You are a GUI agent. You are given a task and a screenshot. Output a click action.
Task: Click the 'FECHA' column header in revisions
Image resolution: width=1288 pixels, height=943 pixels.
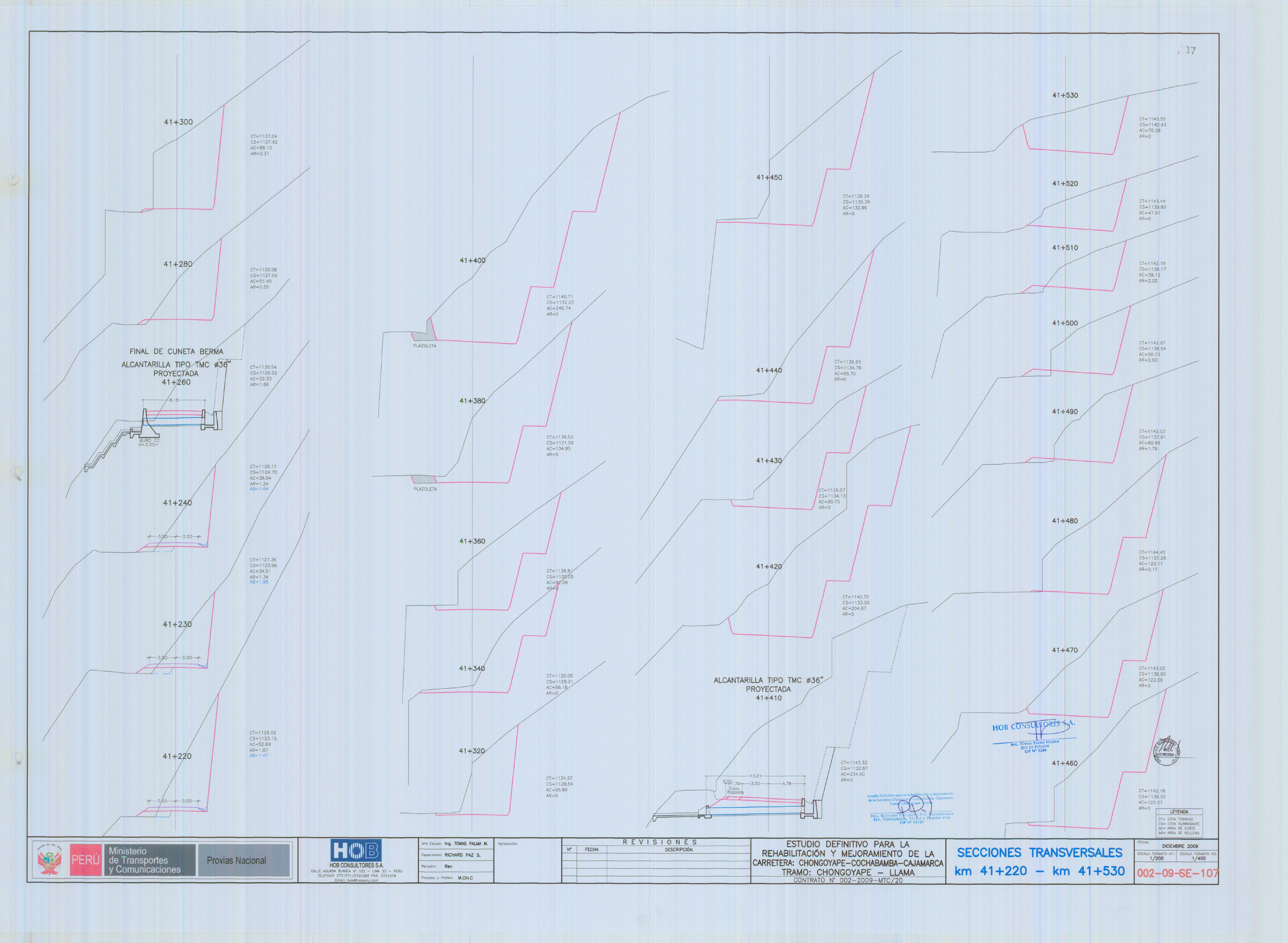(592, 850)
